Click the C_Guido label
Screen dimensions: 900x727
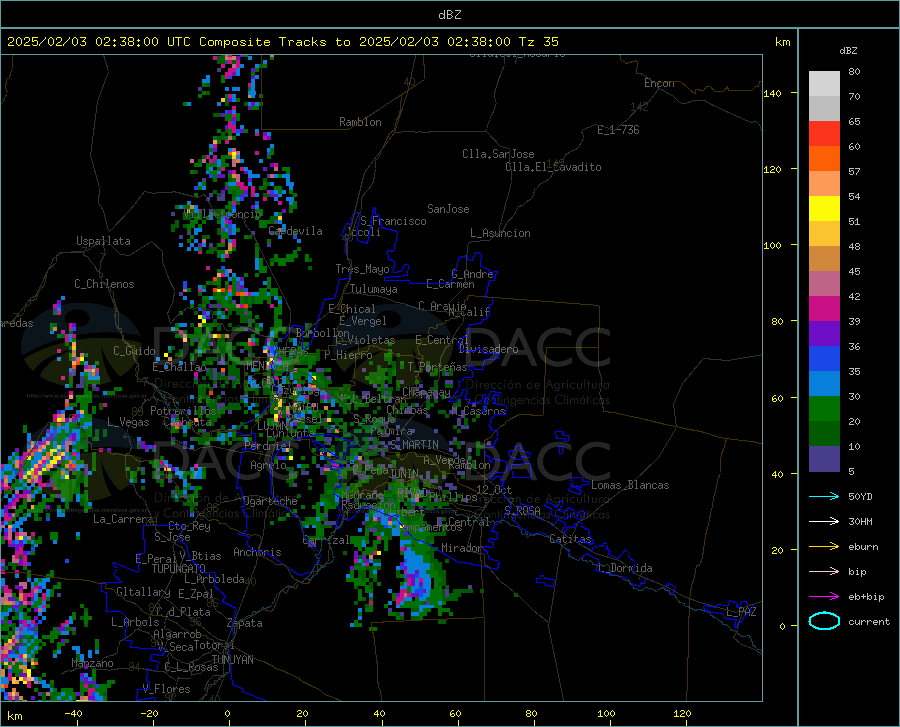coord(134,351)
